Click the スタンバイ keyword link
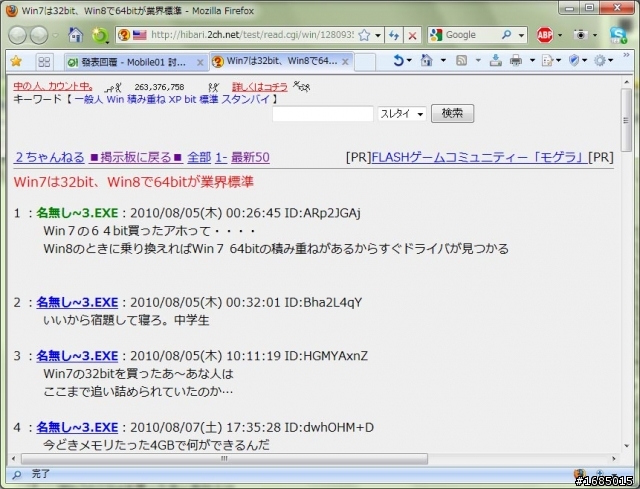This screenshot has height=489, width=640. 246,99
